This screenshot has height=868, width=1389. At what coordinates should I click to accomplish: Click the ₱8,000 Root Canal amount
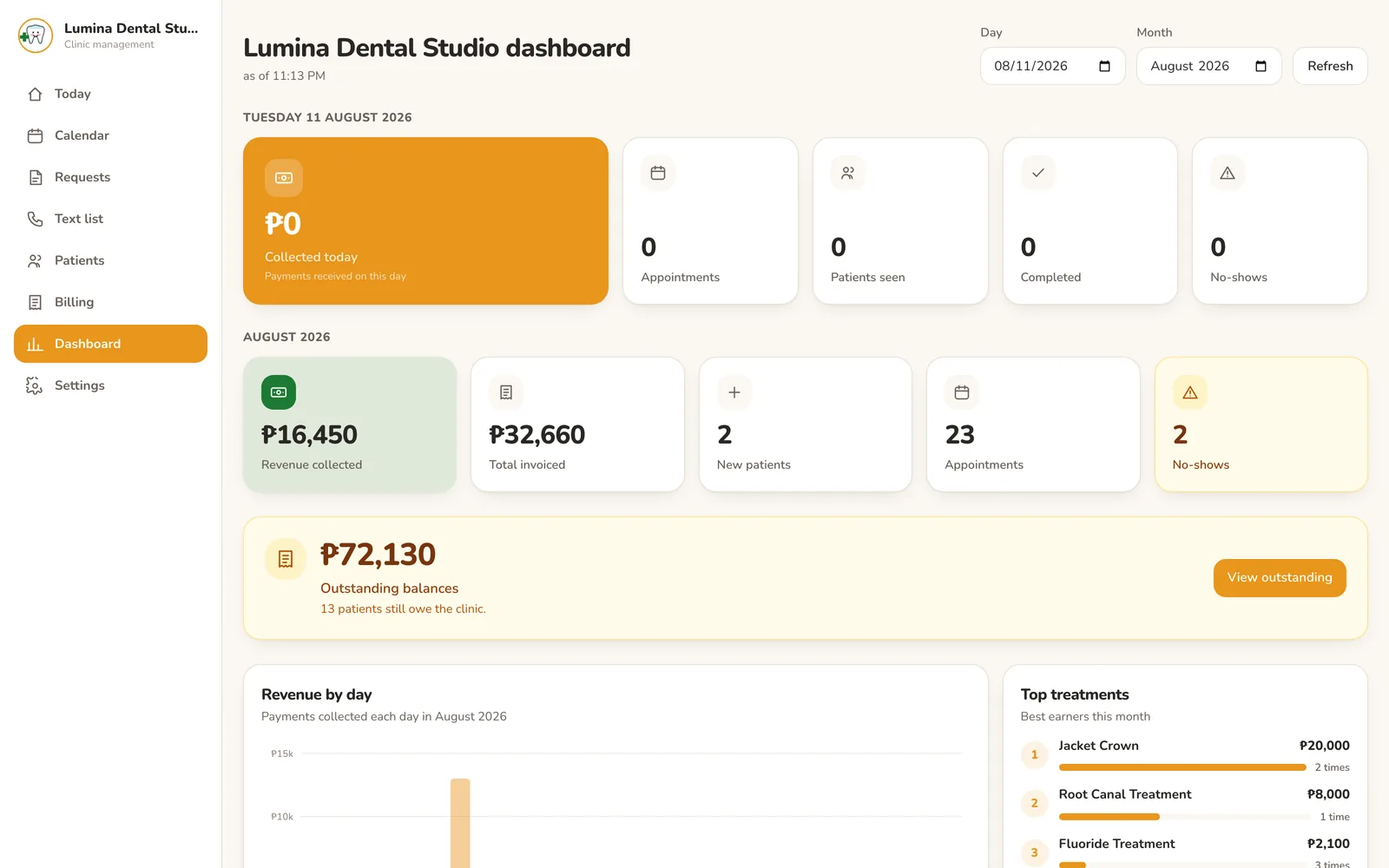[x=1328, y=794]
